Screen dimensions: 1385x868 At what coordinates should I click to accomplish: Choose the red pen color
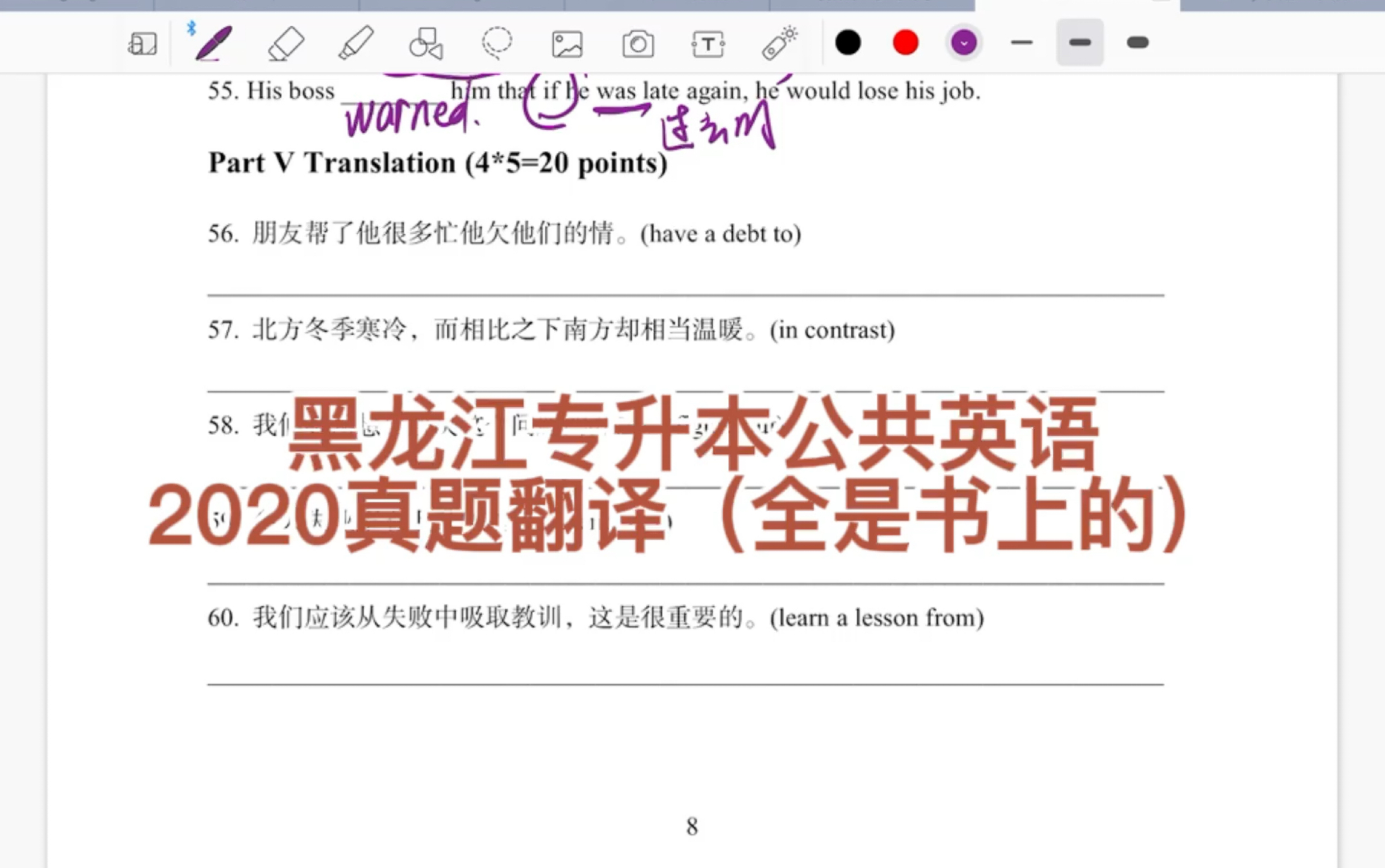[905, 43]
